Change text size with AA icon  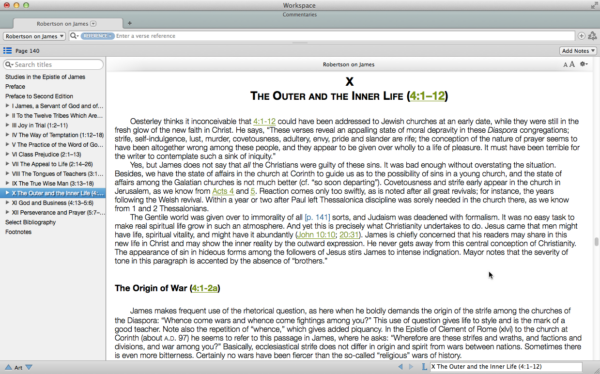(569, 64)
